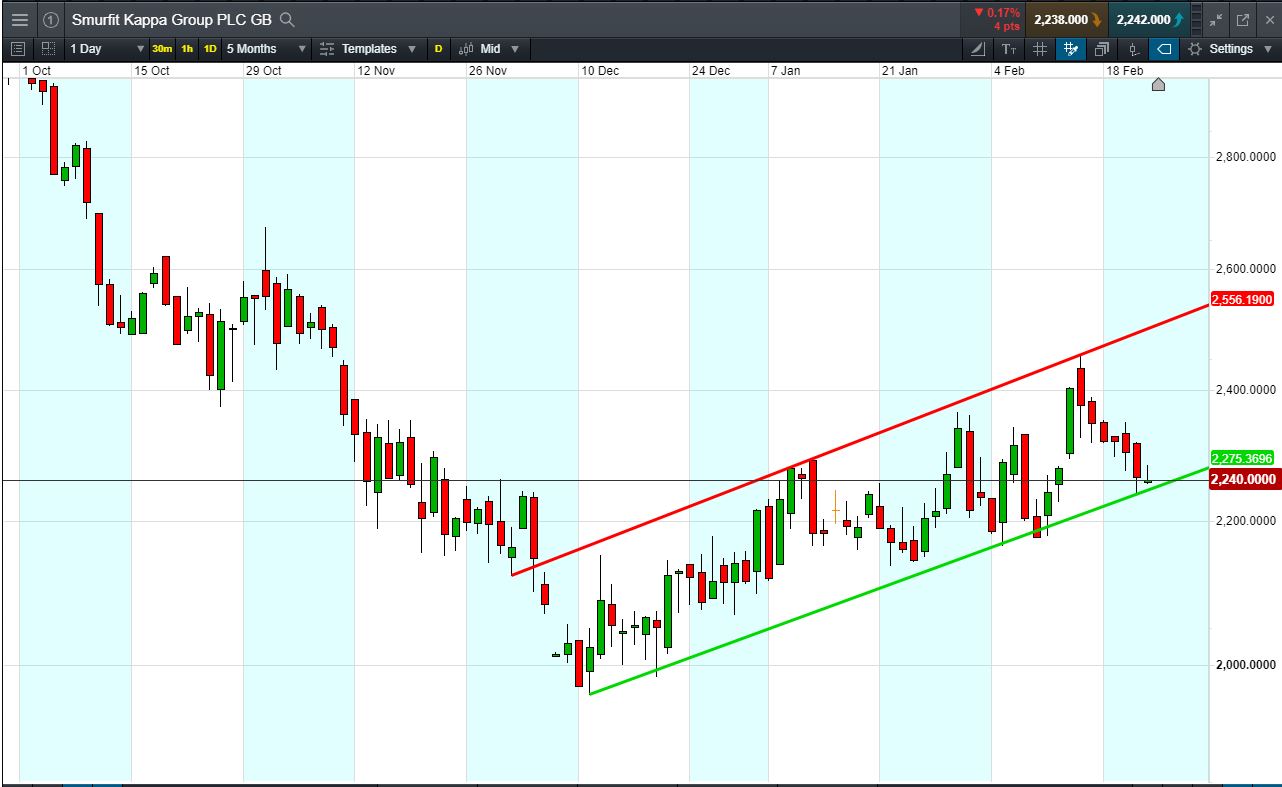
Task: Open the list panel icon in toolbar
Action: click(x=17, y=48)
